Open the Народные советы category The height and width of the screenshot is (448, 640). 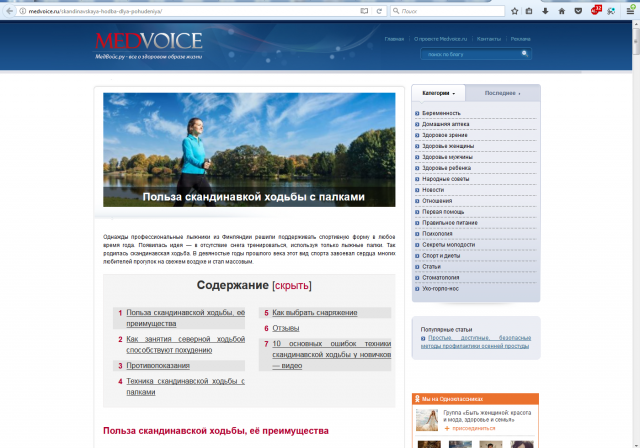(x=445, y=179)
